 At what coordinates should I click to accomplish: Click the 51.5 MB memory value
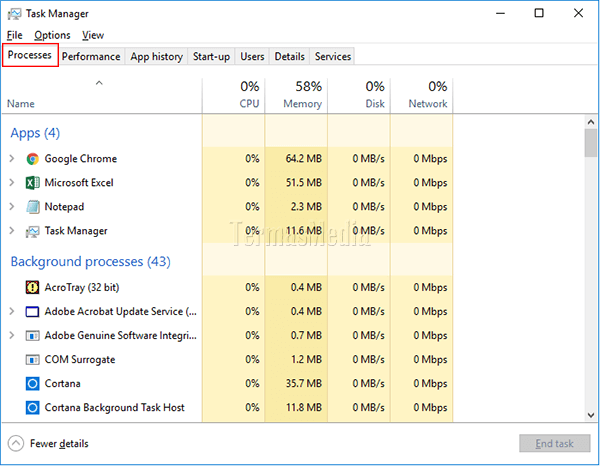pos(303,182)
